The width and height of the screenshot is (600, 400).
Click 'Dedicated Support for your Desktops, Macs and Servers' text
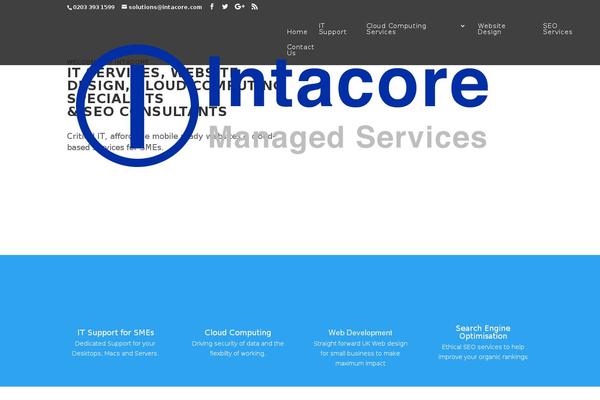click(115, 348)
